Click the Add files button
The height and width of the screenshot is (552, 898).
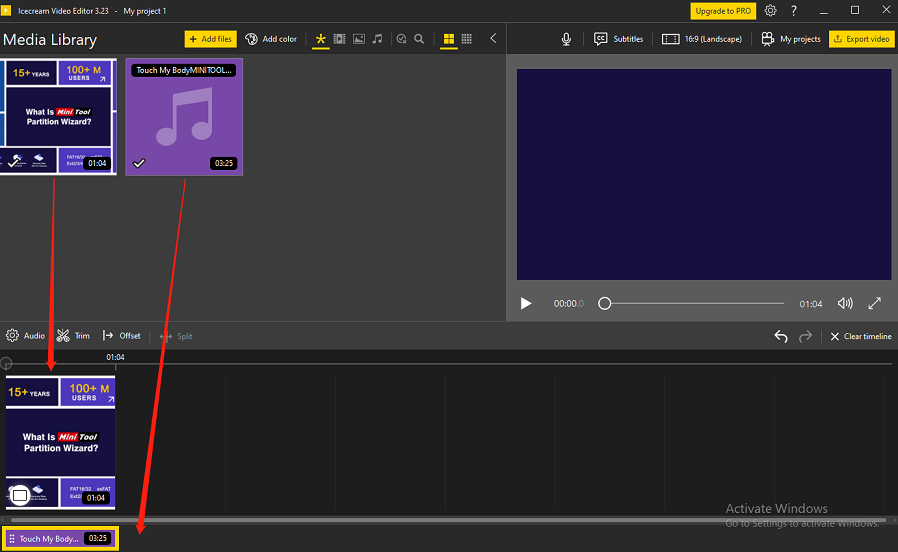(x=210, y=39)
